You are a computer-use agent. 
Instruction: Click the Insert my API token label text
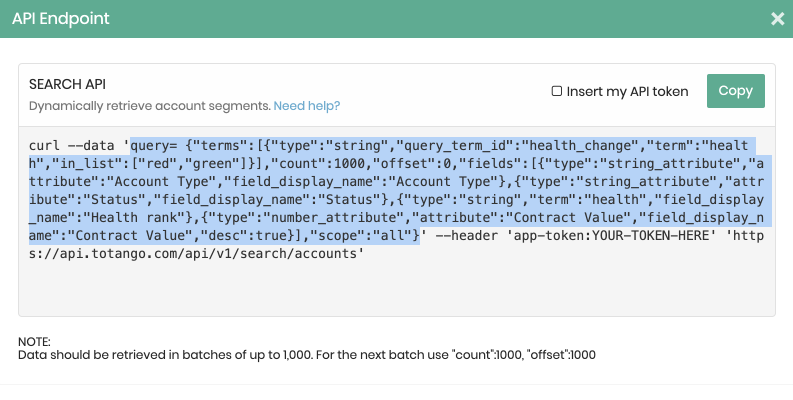click(x=627, y=91)
